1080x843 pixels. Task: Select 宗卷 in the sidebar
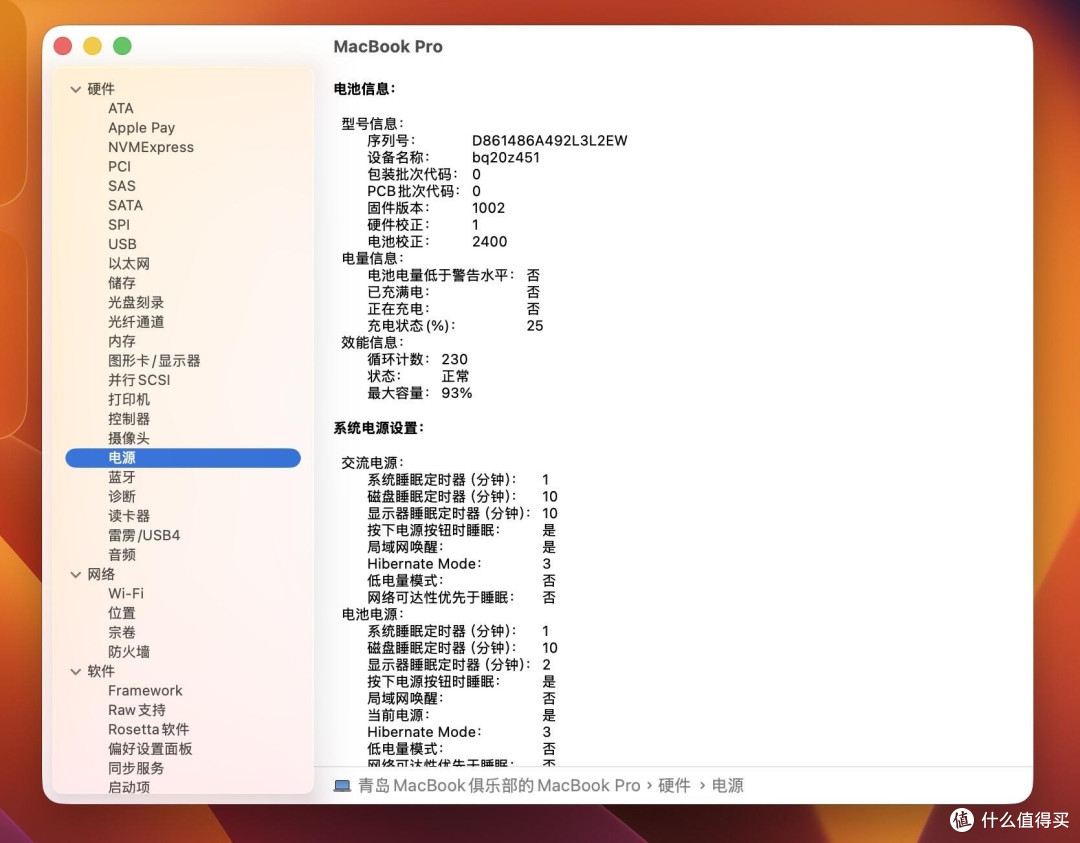click(122, 632)
